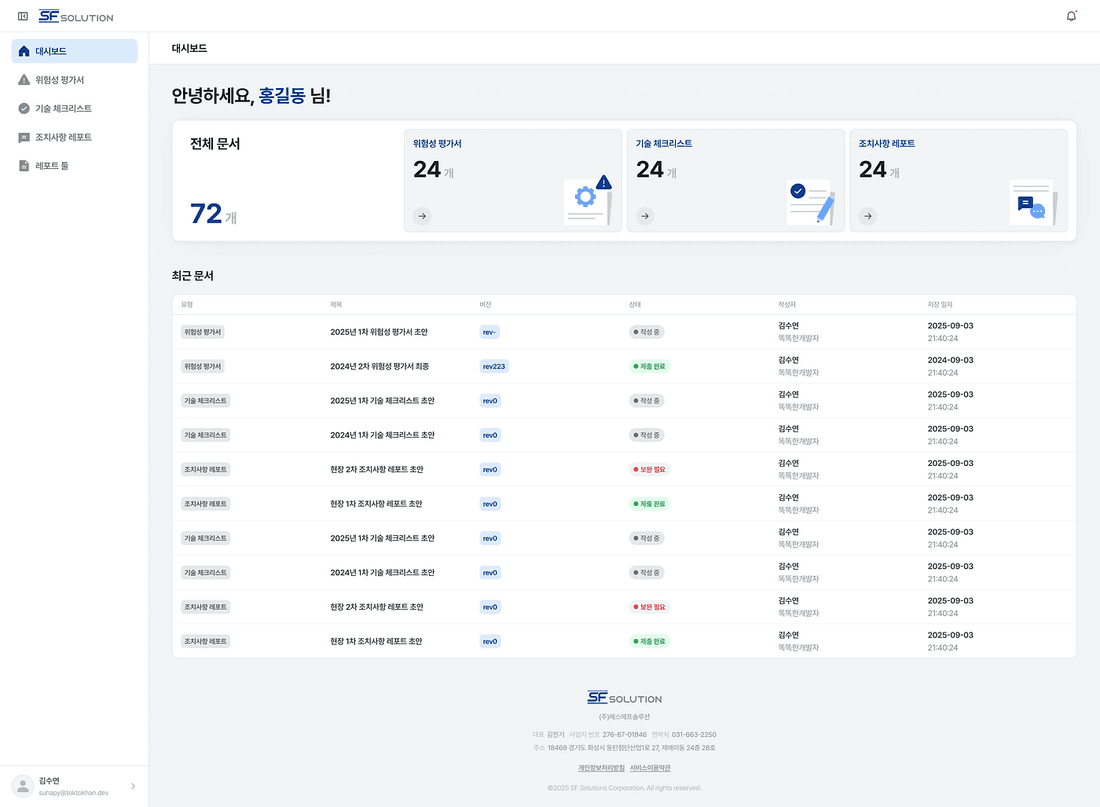Open the 서비스이용약관 footer link

coord(650,768)
